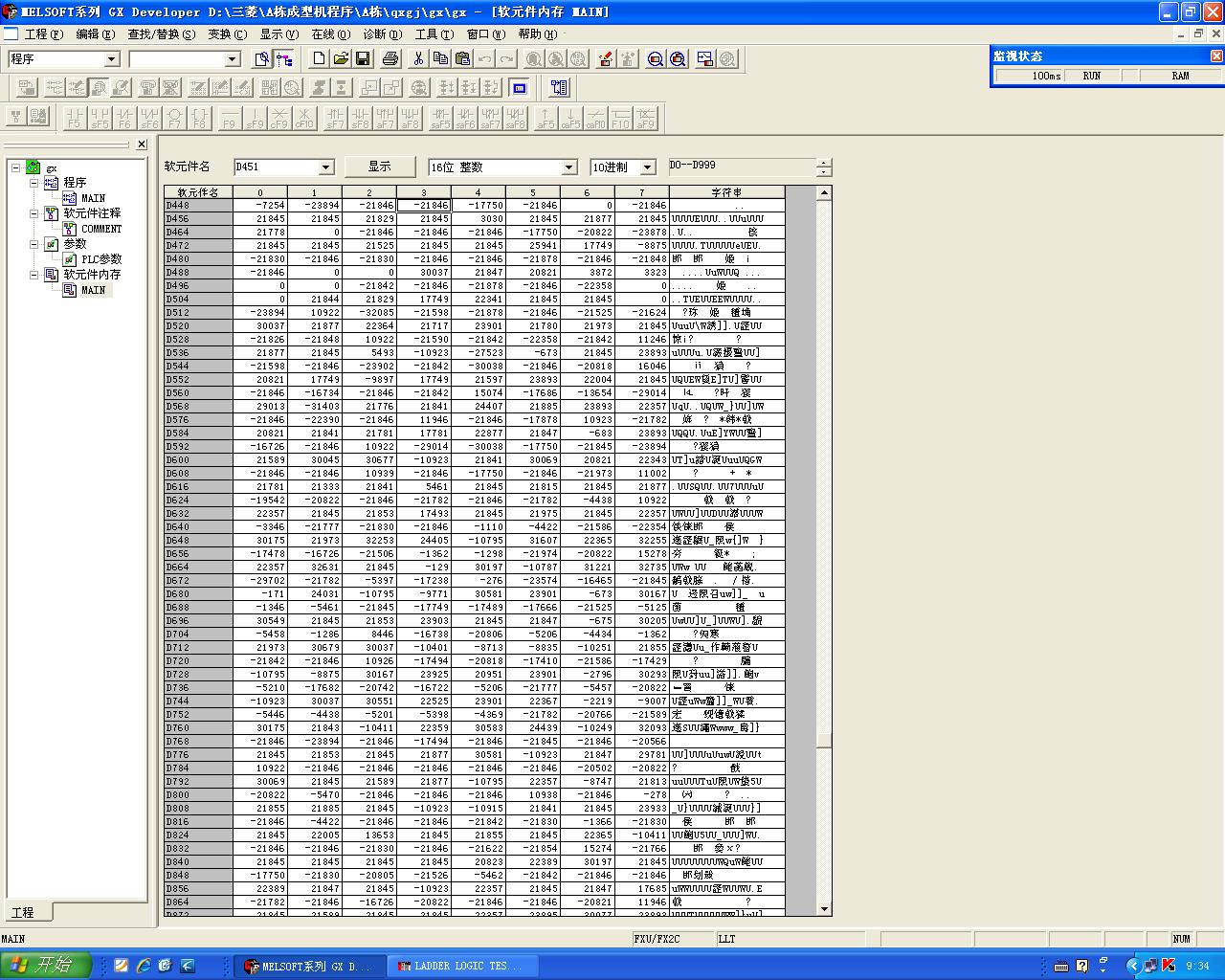Open the 16位 整数 format dropdown
The height and width of the screenshot is (980, 1225).
569,167
